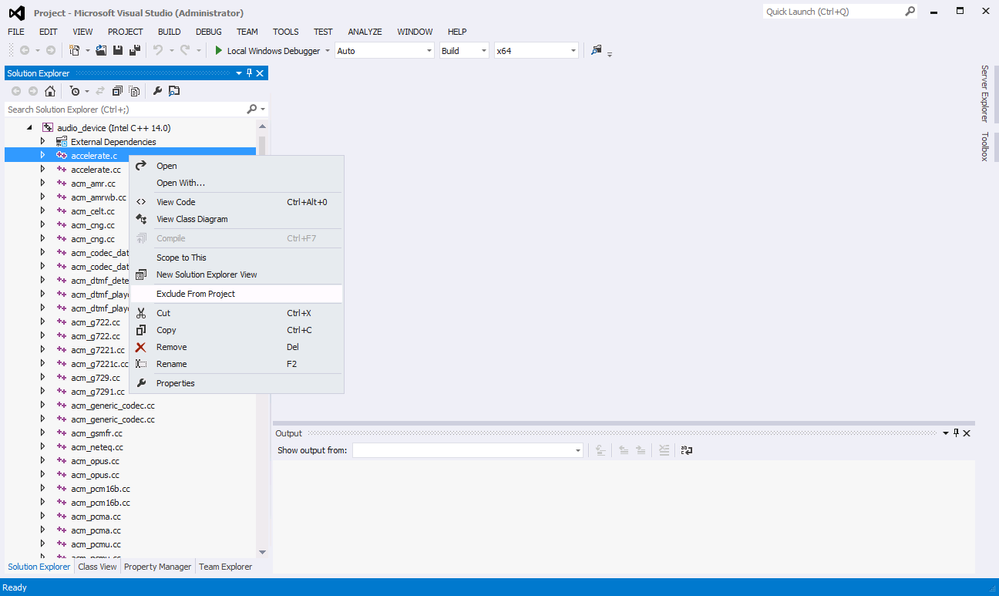The width and height of the screenshot is (999, 596).
Task: Click the Home icon in Solution Explorer
Action: tap(50, 91)
